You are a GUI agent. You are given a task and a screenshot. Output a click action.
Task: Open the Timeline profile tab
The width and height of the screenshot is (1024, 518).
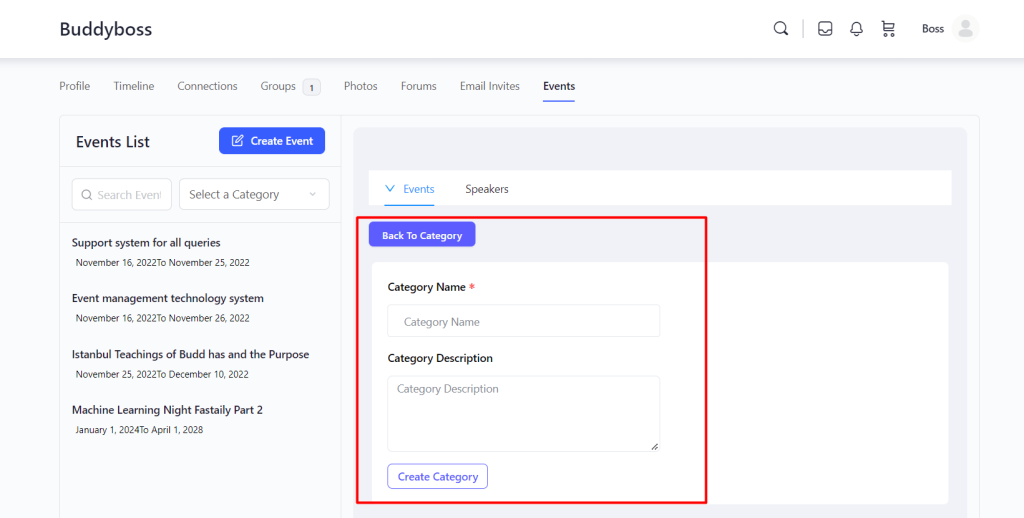134,86
